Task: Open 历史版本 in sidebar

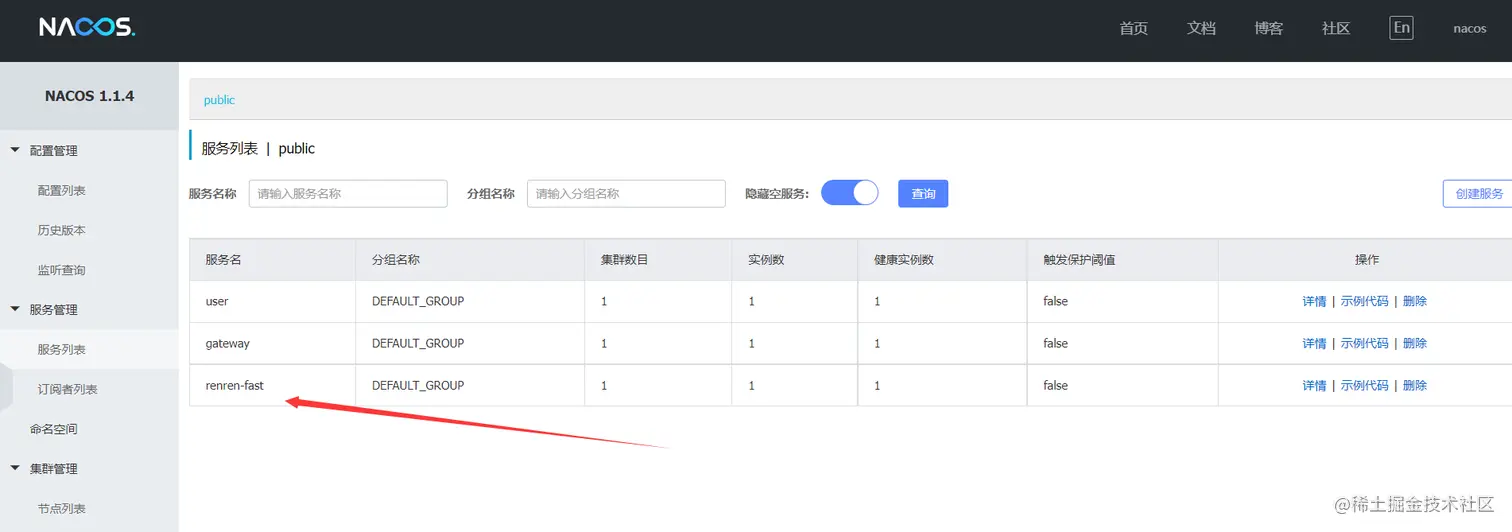Action: point(62,230)
